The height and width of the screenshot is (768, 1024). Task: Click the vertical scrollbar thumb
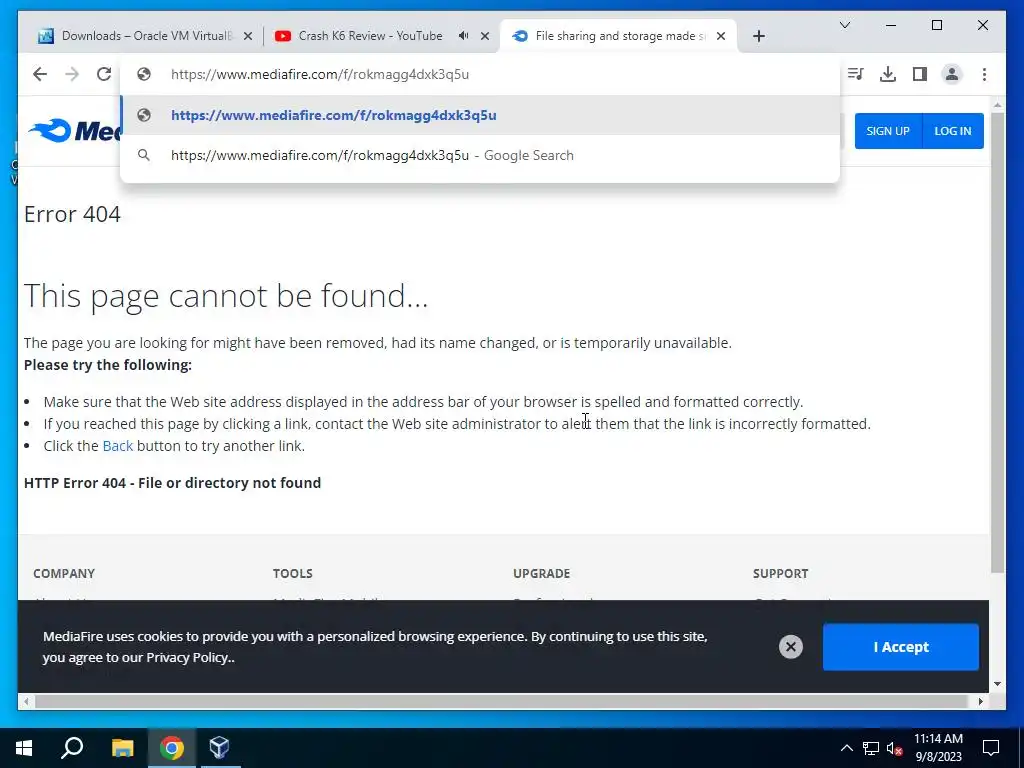(997, 343)
